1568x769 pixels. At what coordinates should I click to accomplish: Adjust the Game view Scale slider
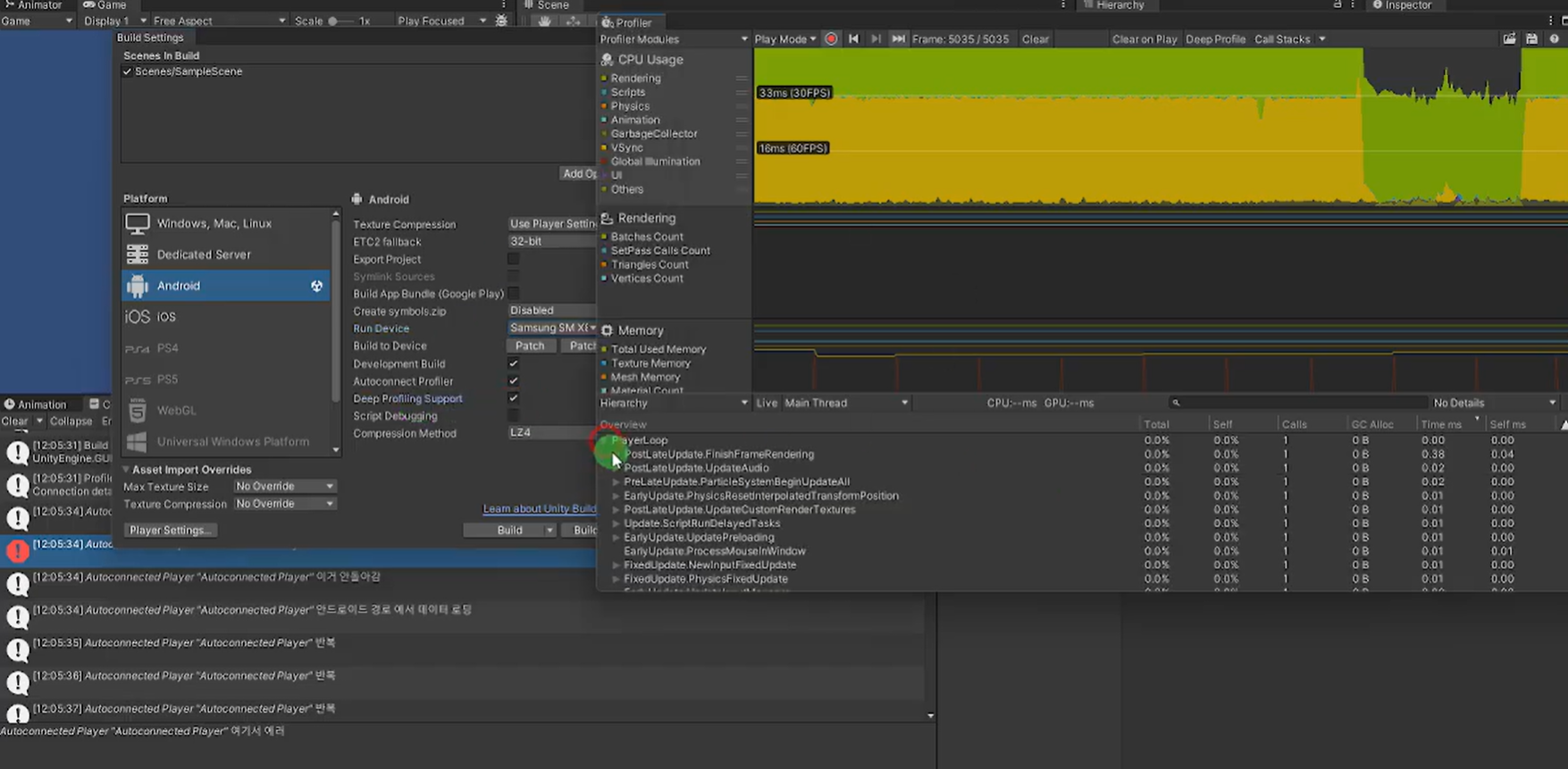click(x=333, y=21)
